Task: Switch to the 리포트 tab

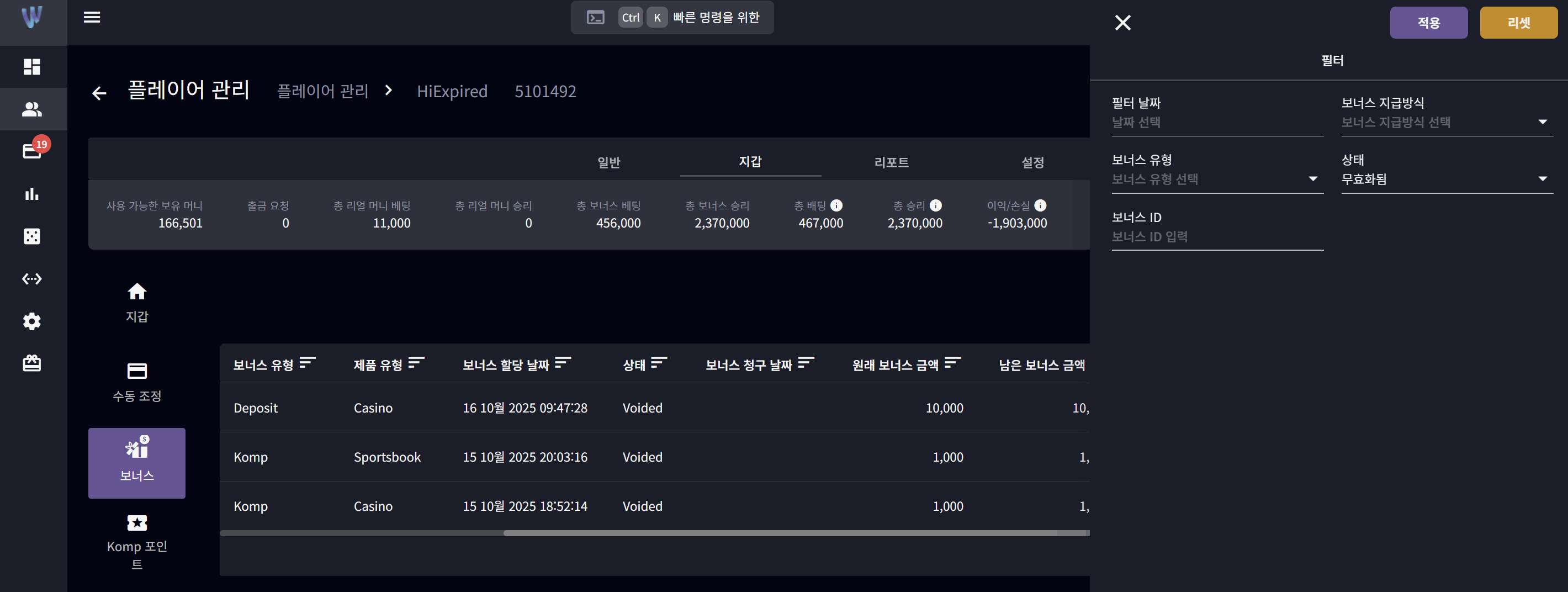Action: coord(891,162)
